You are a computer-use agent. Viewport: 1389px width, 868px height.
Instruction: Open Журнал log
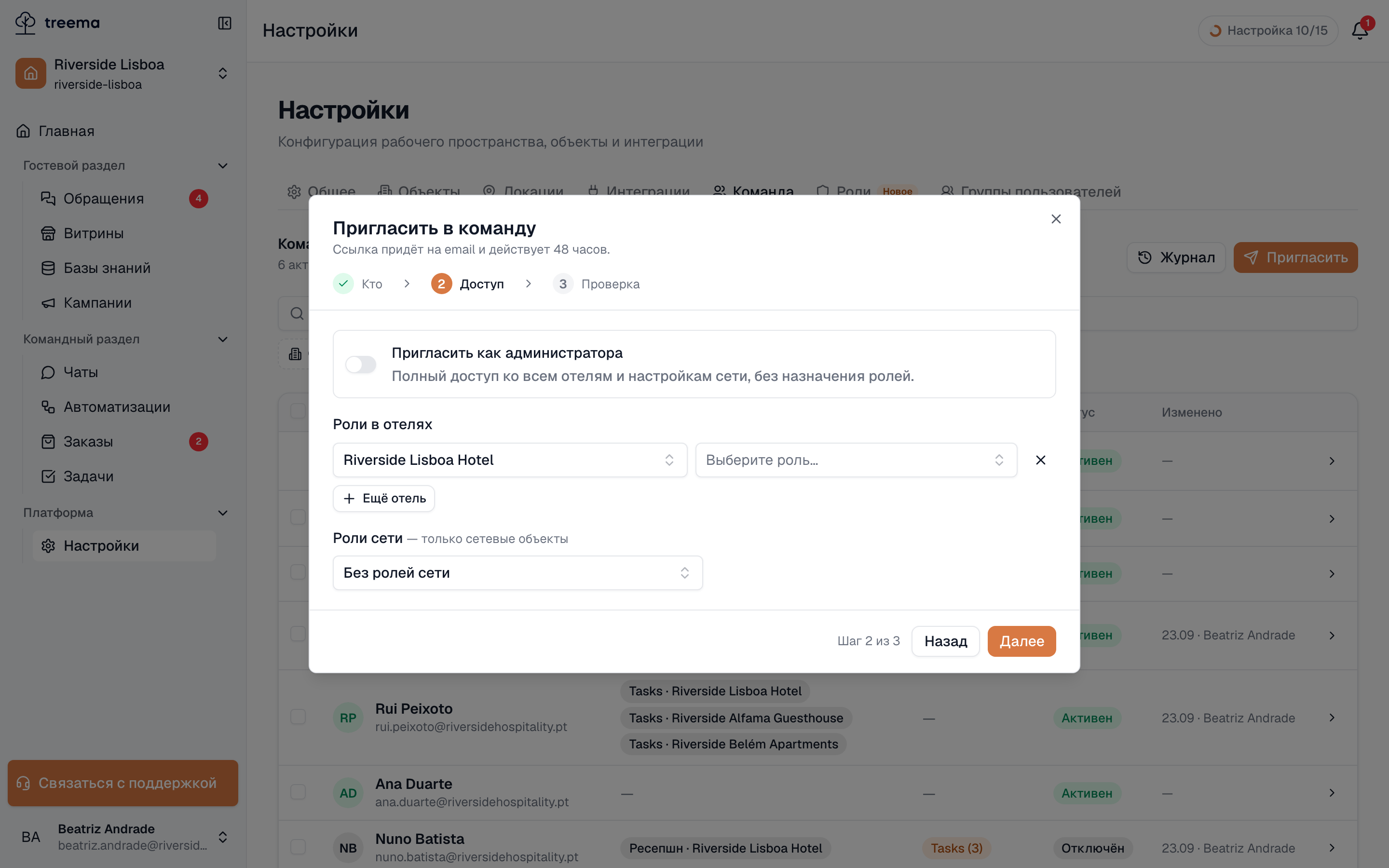[1176, 257]
